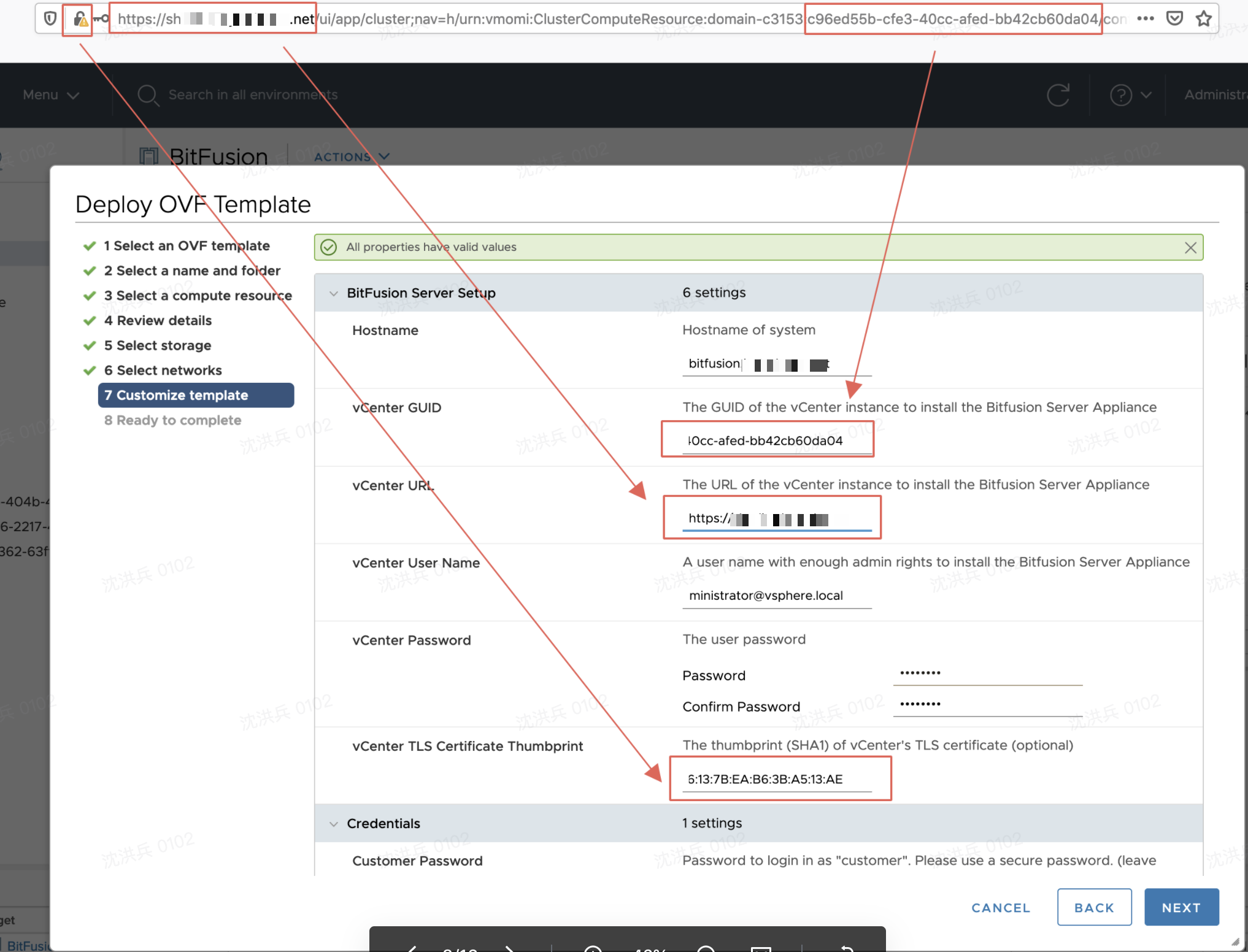Click the help question mark icon
This screenshot has height=952, width=1248.
tap(1121, 95)
